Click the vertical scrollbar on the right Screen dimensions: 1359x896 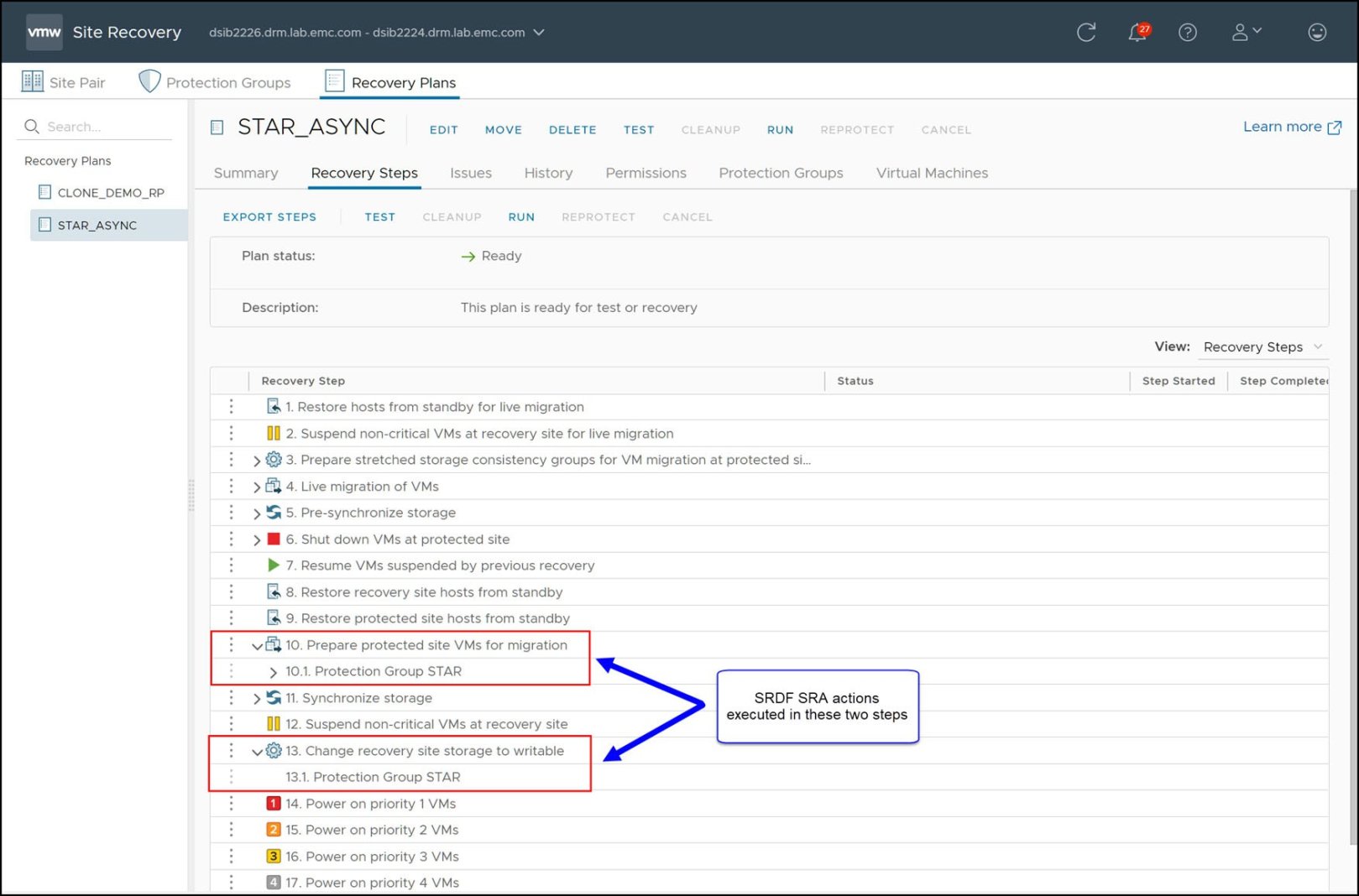[x=1353, y=516]
